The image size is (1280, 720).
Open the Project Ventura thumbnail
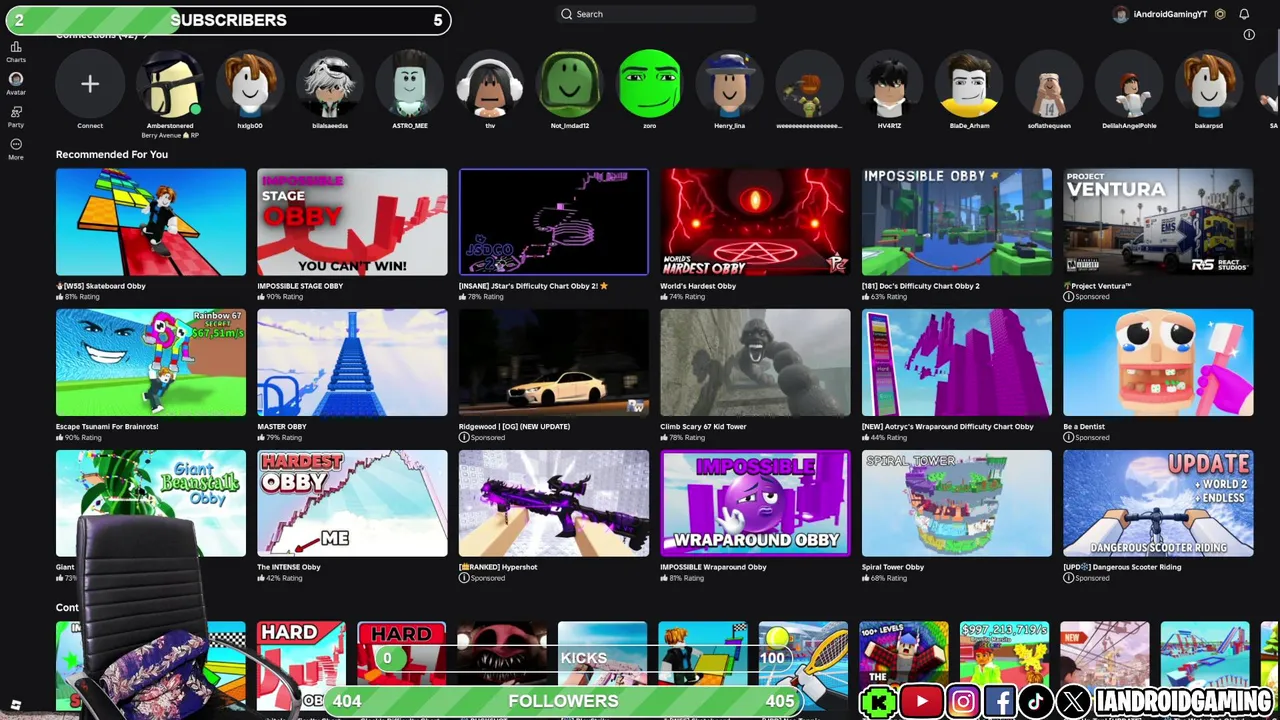tap(1158, 222)
